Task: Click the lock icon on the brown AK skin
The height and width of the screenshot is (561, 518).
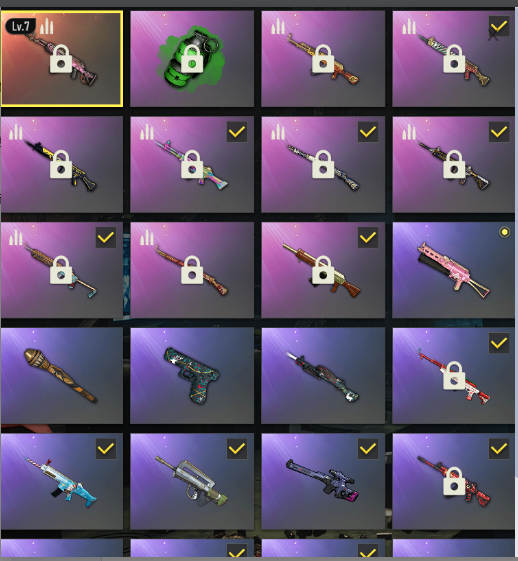Action: 323,270
